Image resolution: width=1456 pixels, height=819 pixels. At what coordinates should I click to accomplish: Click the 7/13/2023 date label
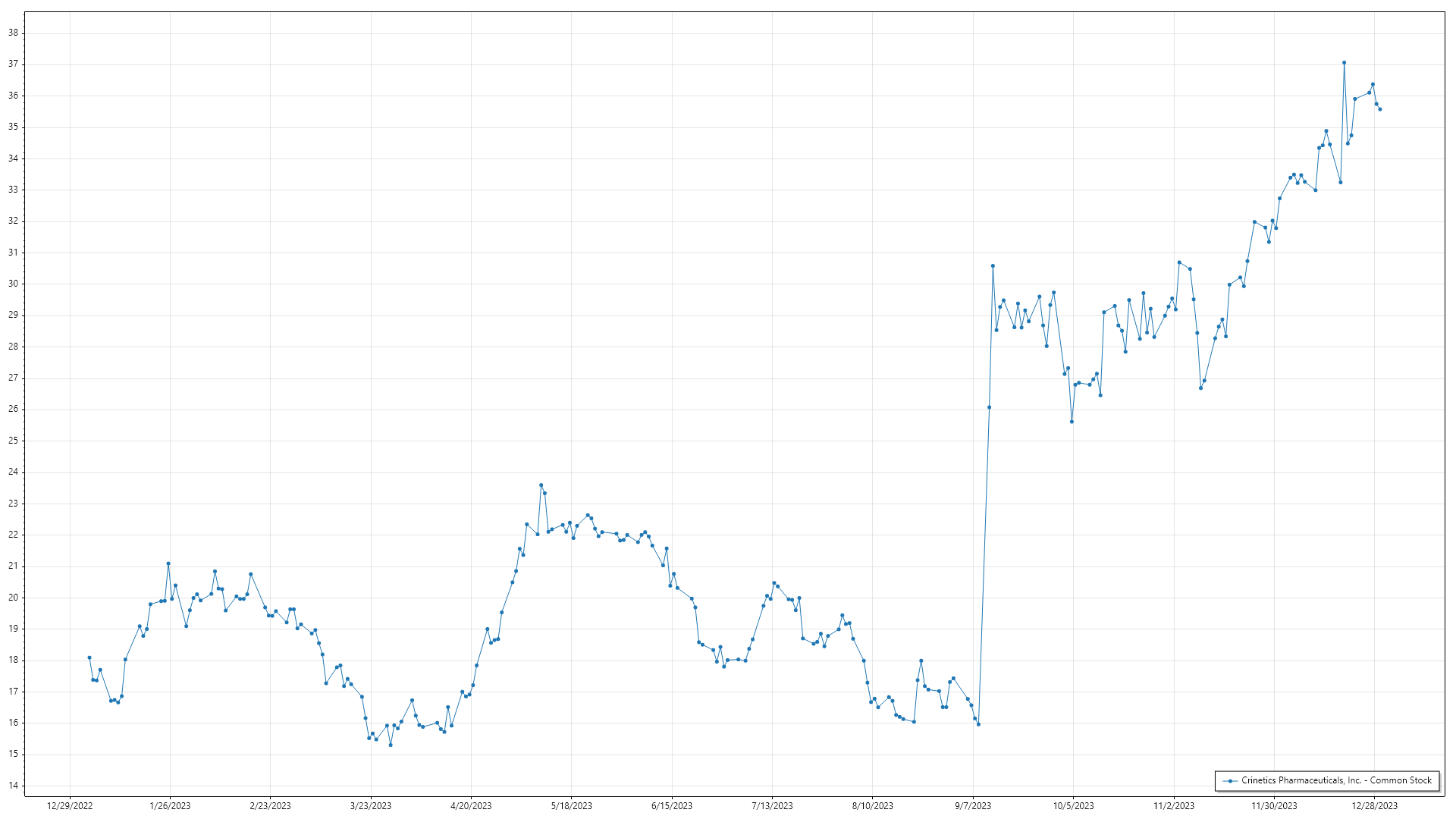tap(772, 806)
